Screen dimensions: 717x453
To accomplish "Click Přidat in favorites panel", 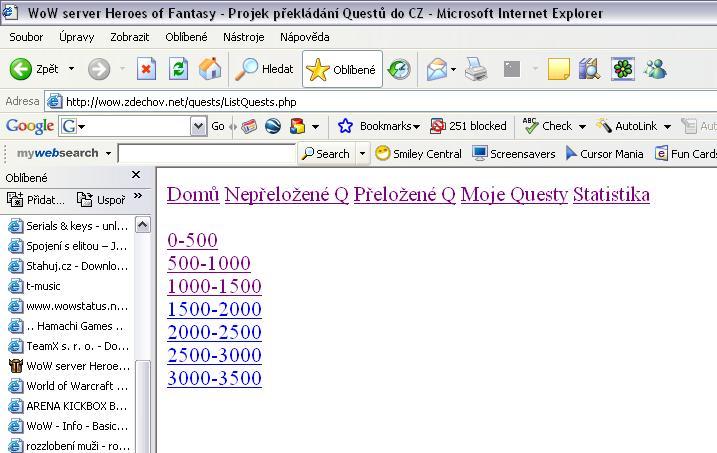I will 36,199.
